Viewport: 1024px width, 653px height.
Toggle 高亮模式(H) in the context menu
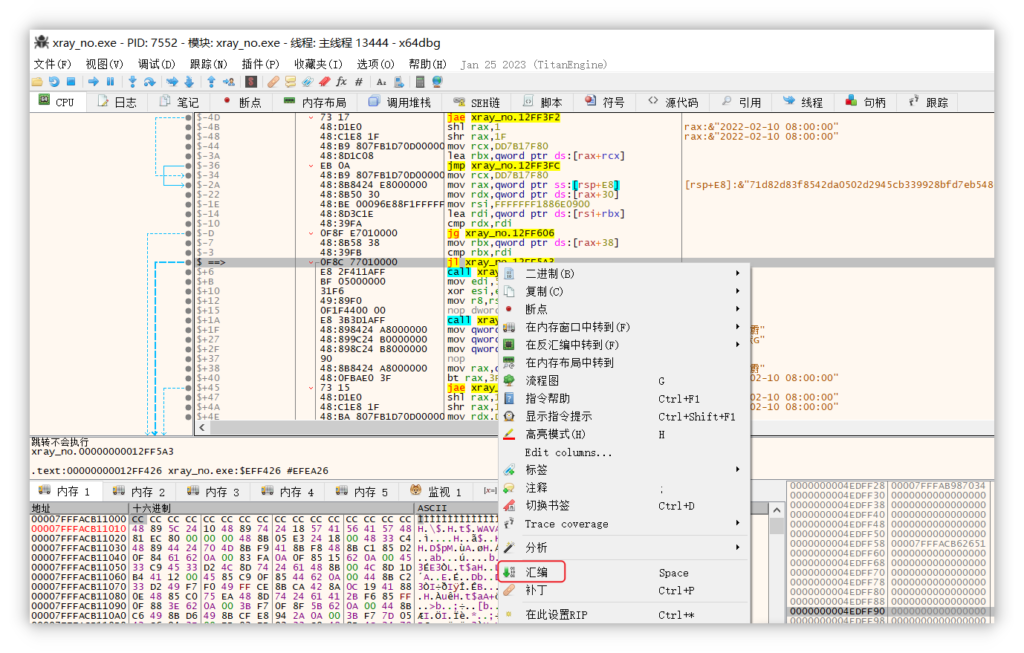[x=625, y=434]
